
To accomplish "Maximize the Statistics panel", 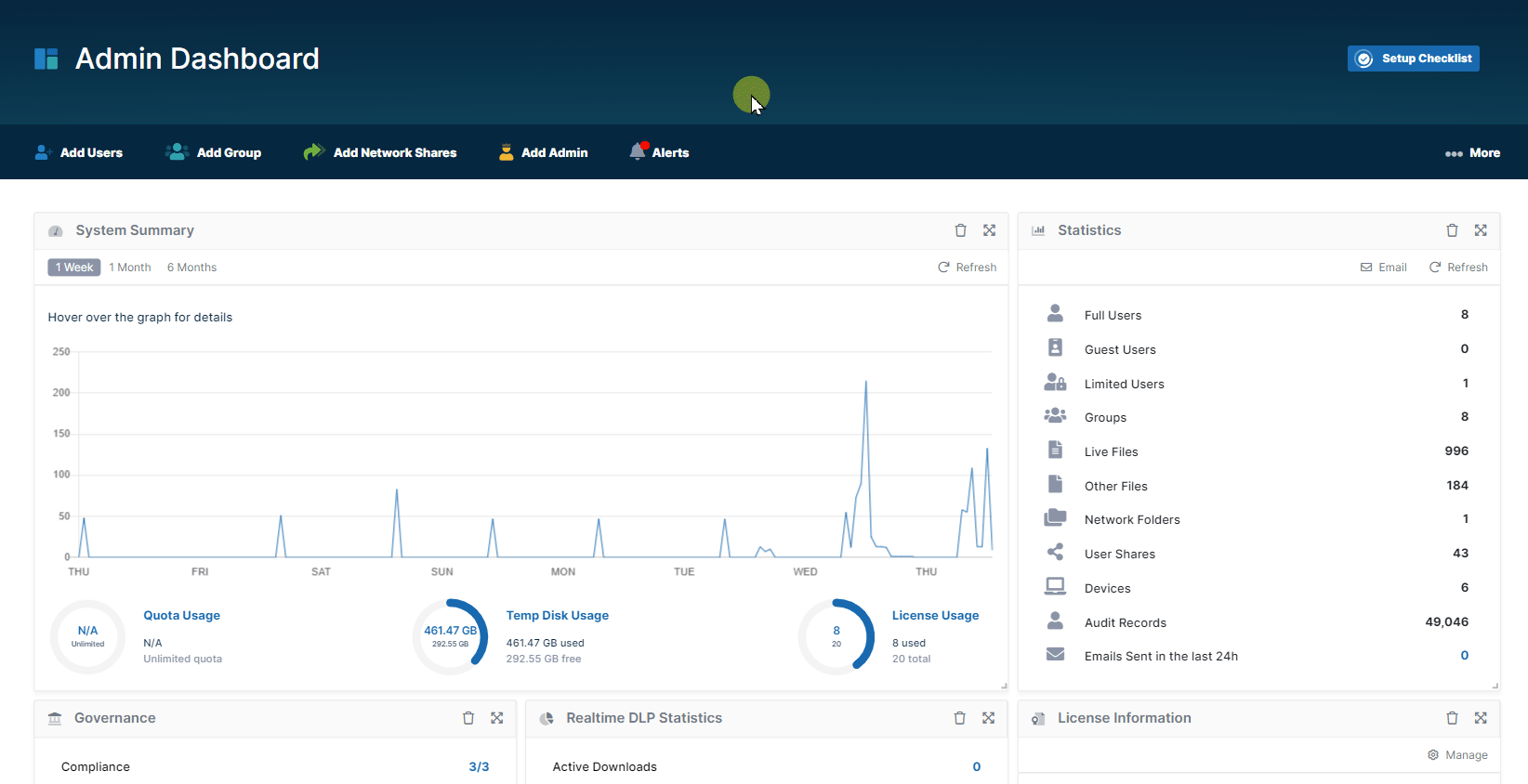I will pyautogui.click(x=1481, y=230).
